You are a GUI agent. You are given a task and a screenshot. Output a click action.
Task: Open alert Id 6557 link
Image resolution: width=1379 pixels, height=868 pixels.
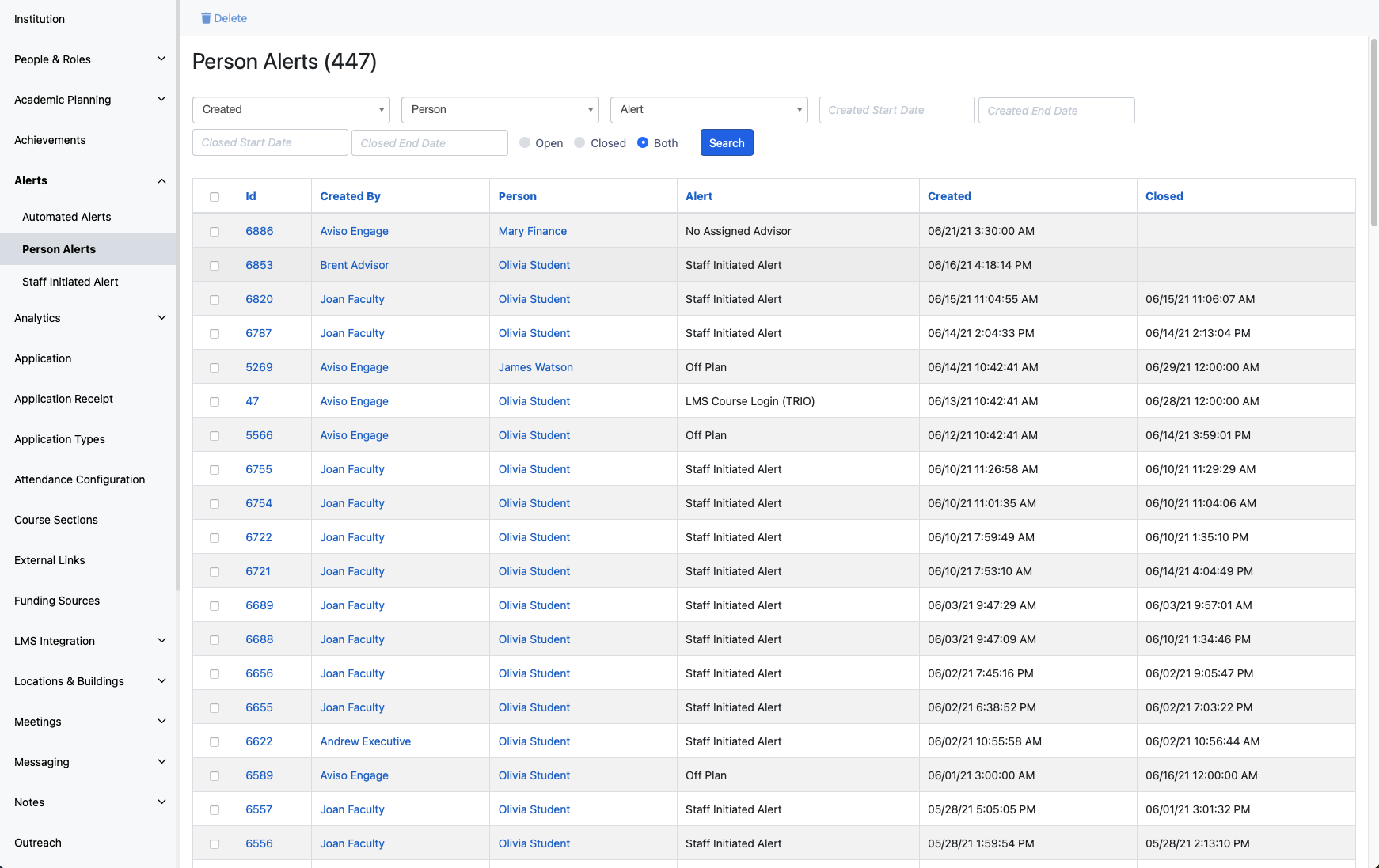tap(258, 809)
